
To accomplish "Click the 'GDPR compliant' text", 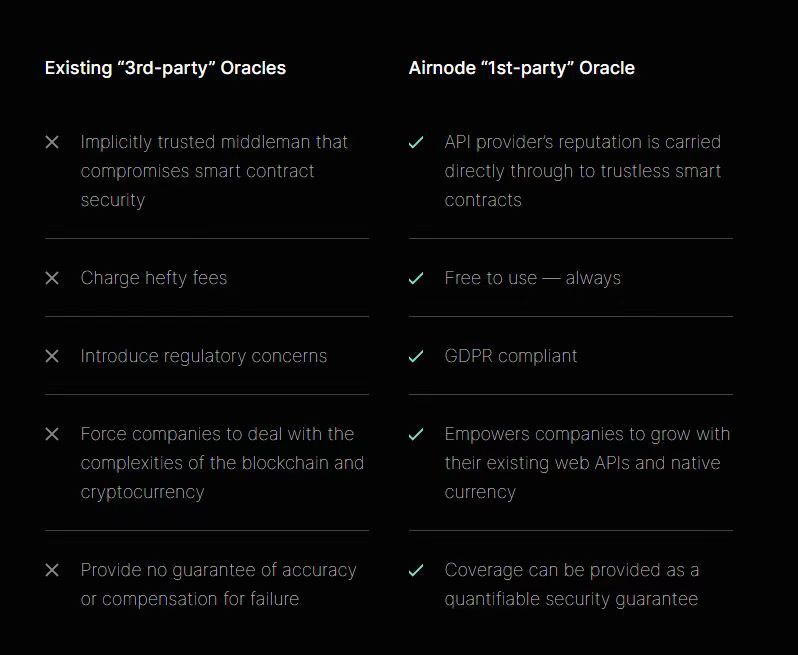I will [x=510, y=356].
